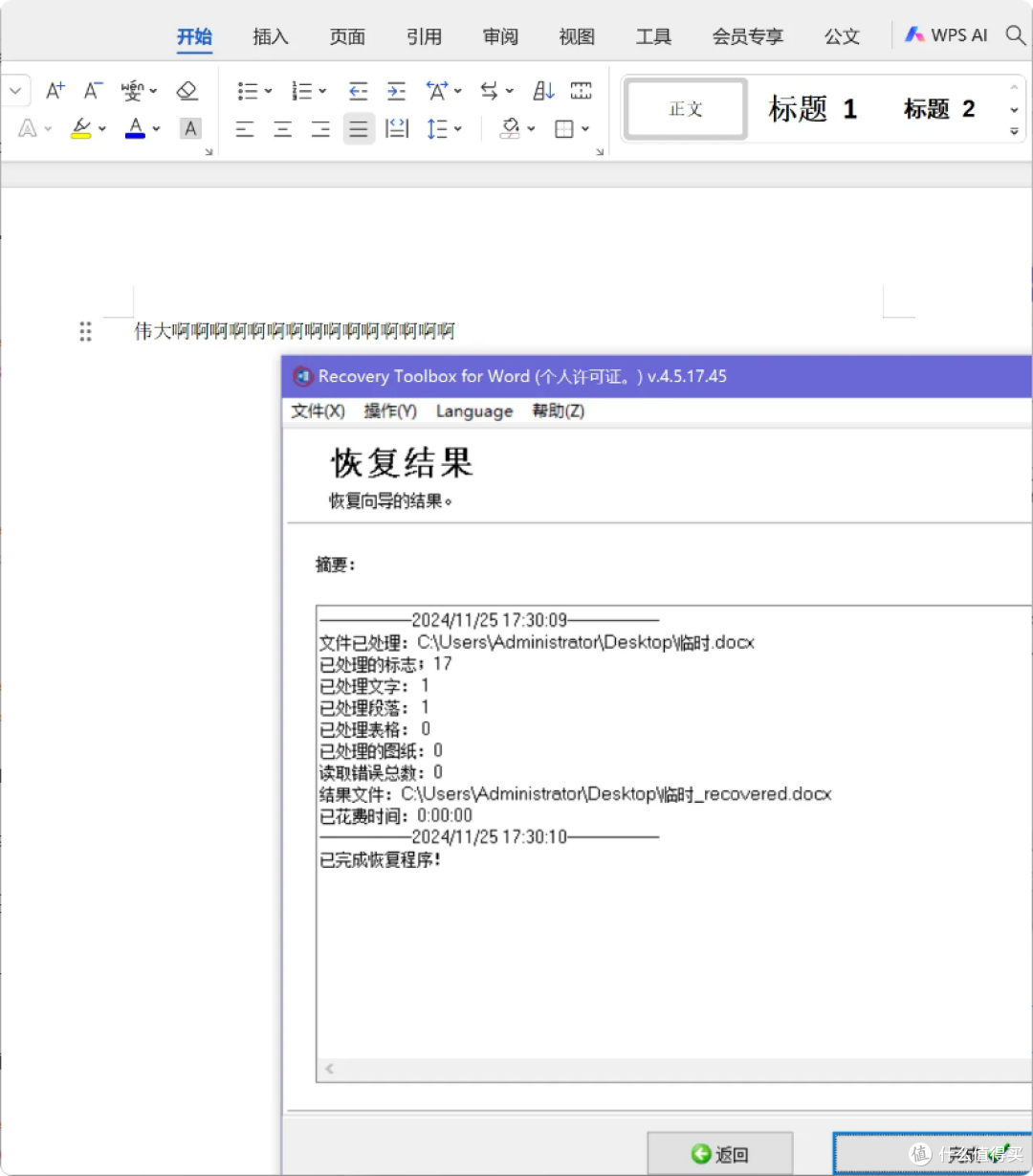The height and width of the screenshot is (1176, 1033).
Task: Expand the full styles gallery
Action: 1014,132
